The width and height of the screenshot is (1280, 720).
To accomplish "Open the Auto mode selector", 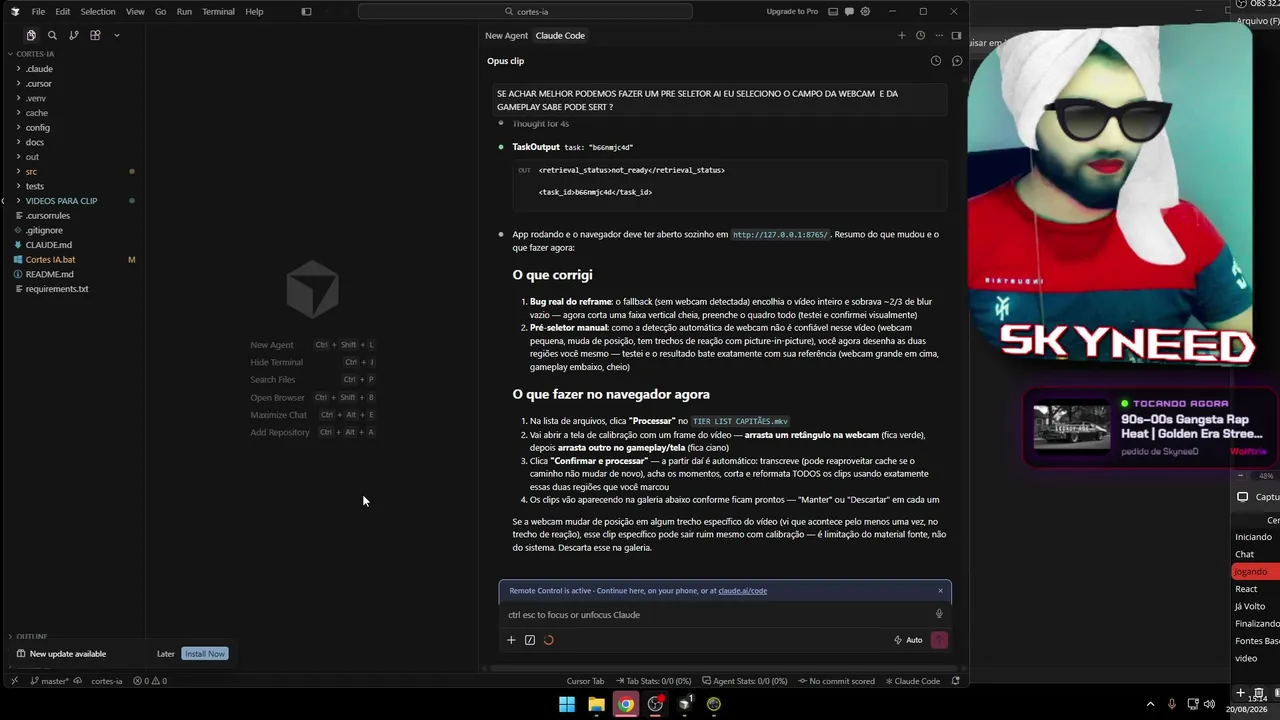I will click(908, 640).
